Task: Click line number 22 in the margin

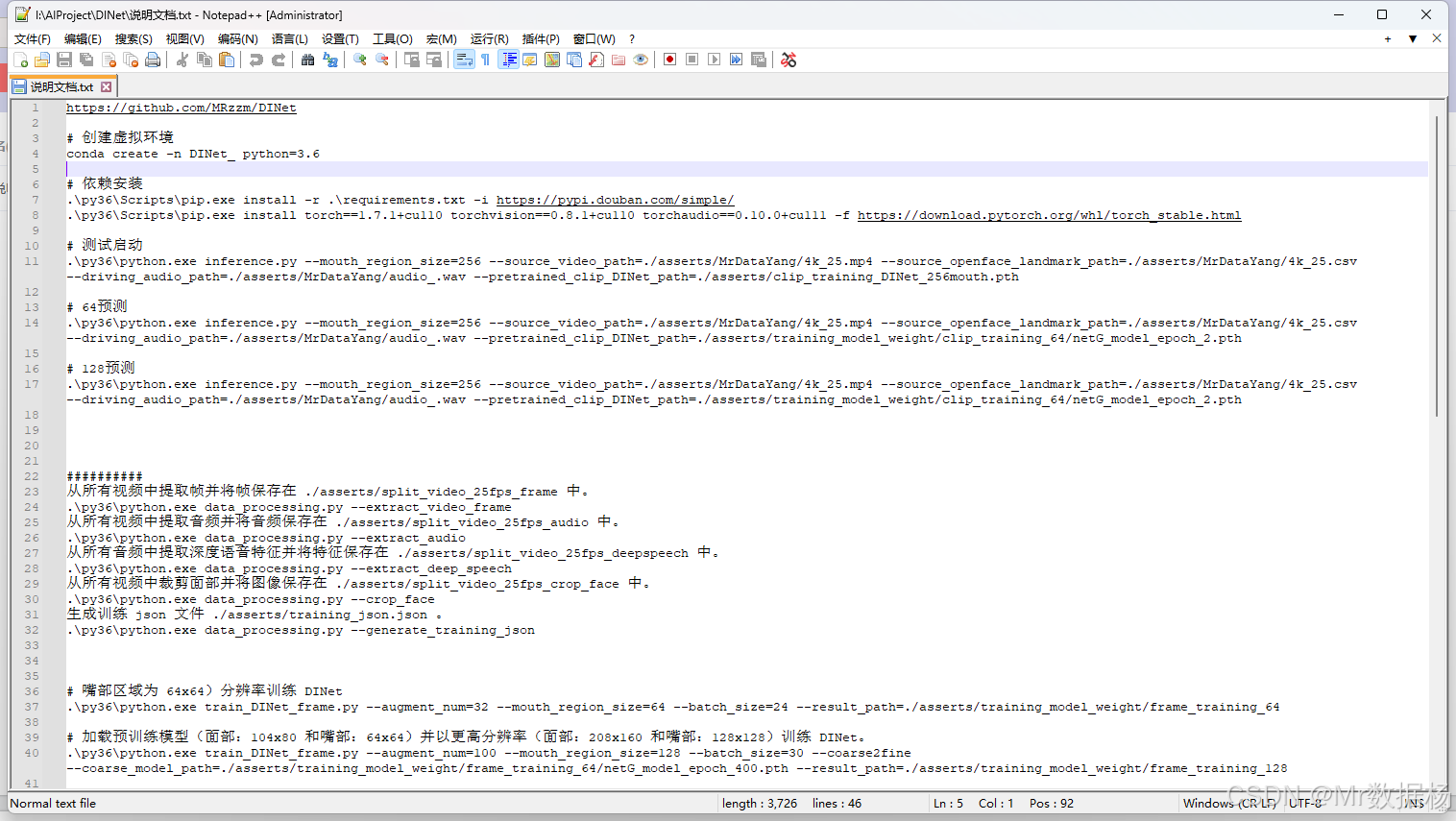Action: (x=32, y=476)
